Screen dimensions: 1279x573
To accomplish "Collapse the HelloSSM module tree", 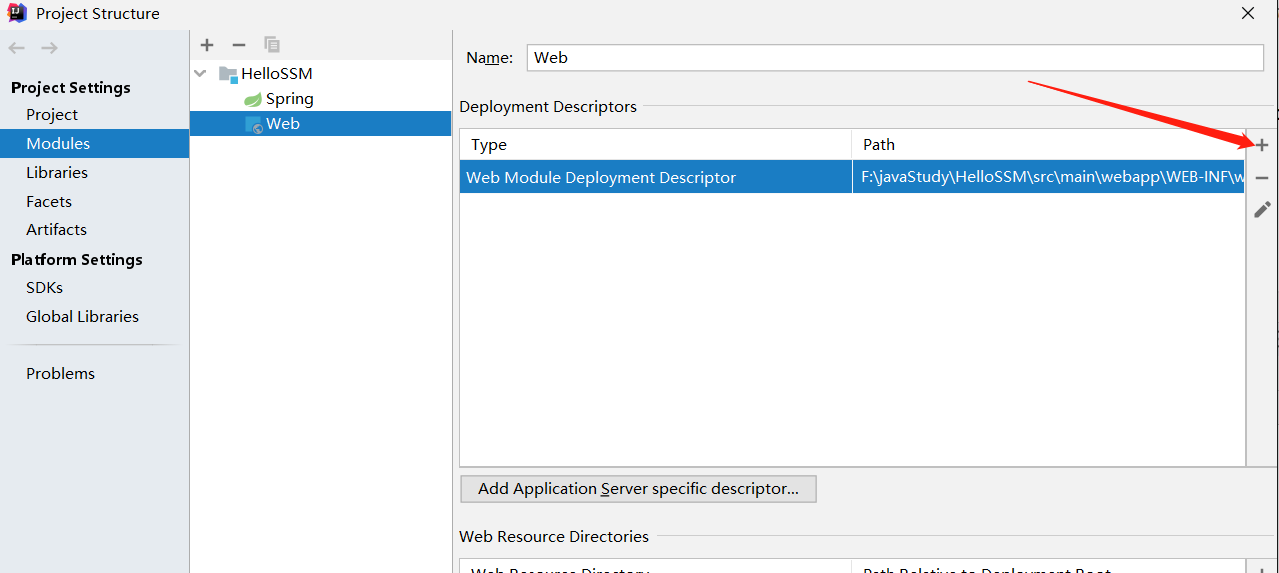I will (201, 74).
